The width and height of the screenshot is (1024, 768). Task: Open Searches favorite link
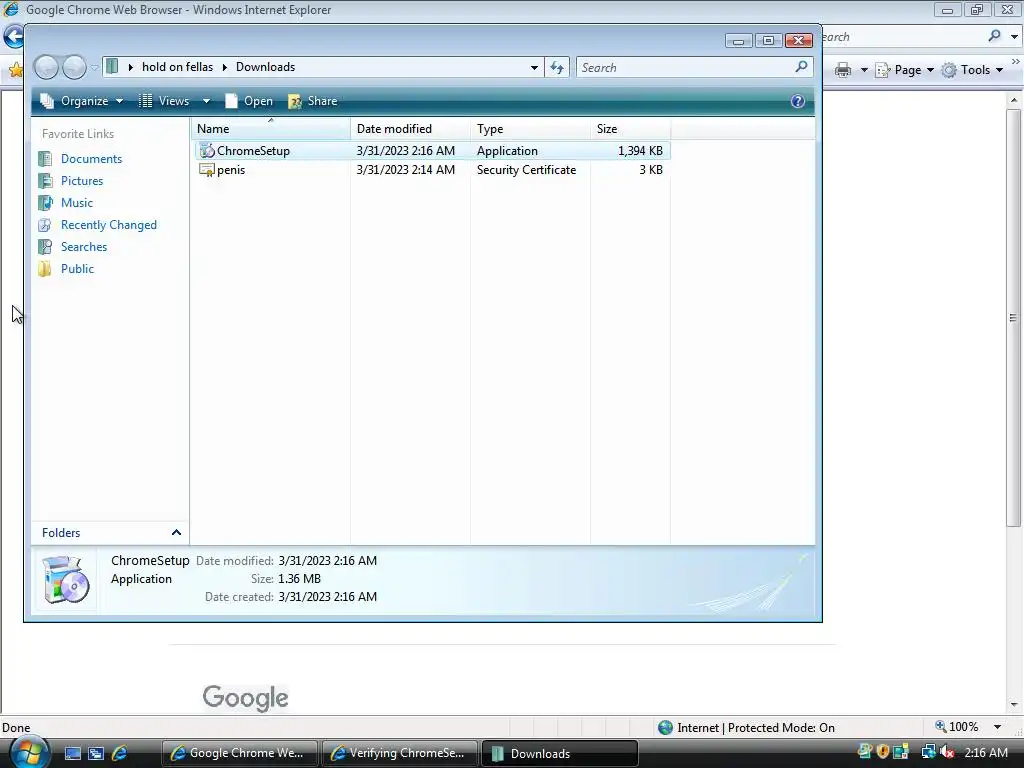point(84,247)
